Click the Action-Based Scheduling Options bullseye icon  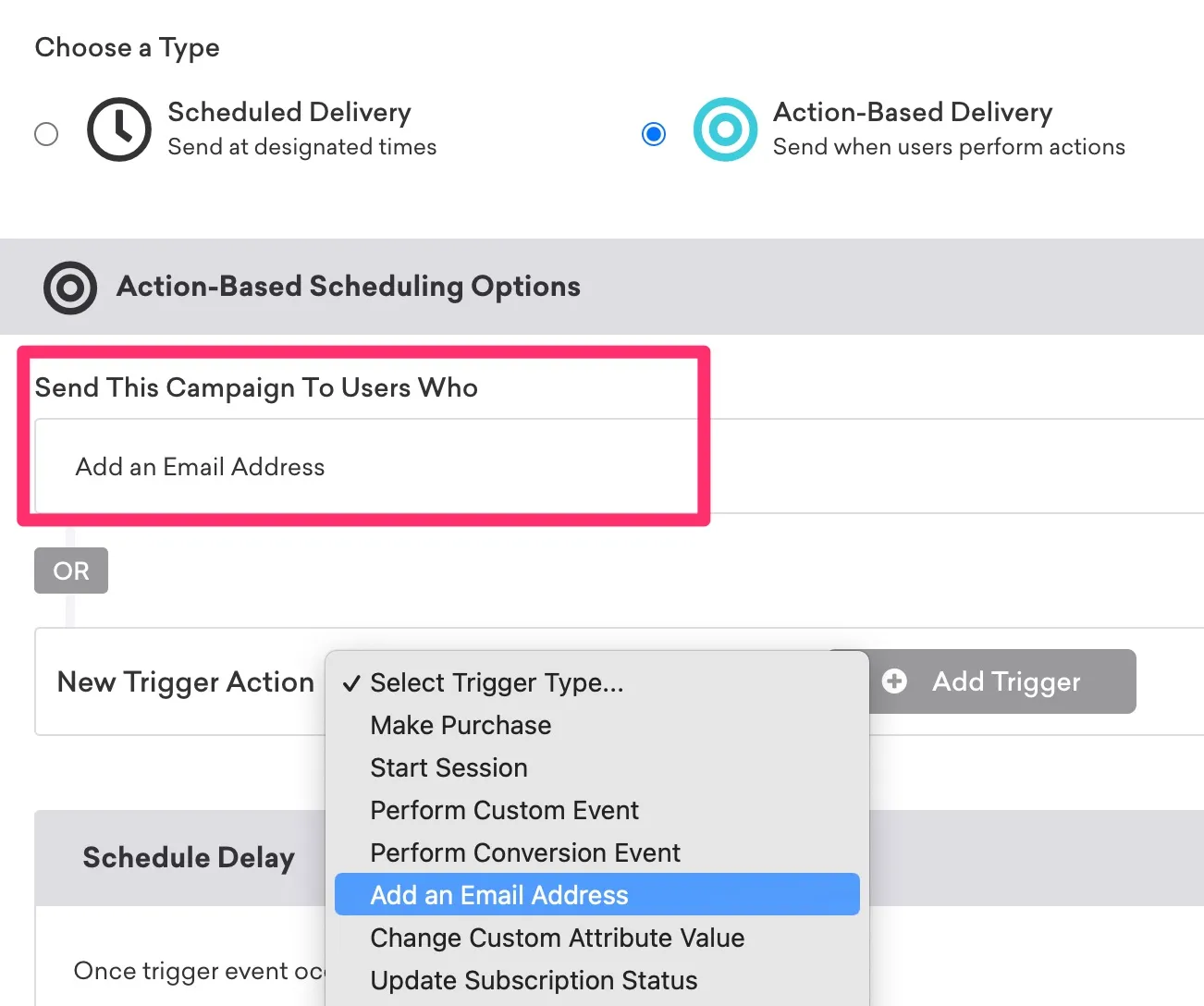[70, 288]
